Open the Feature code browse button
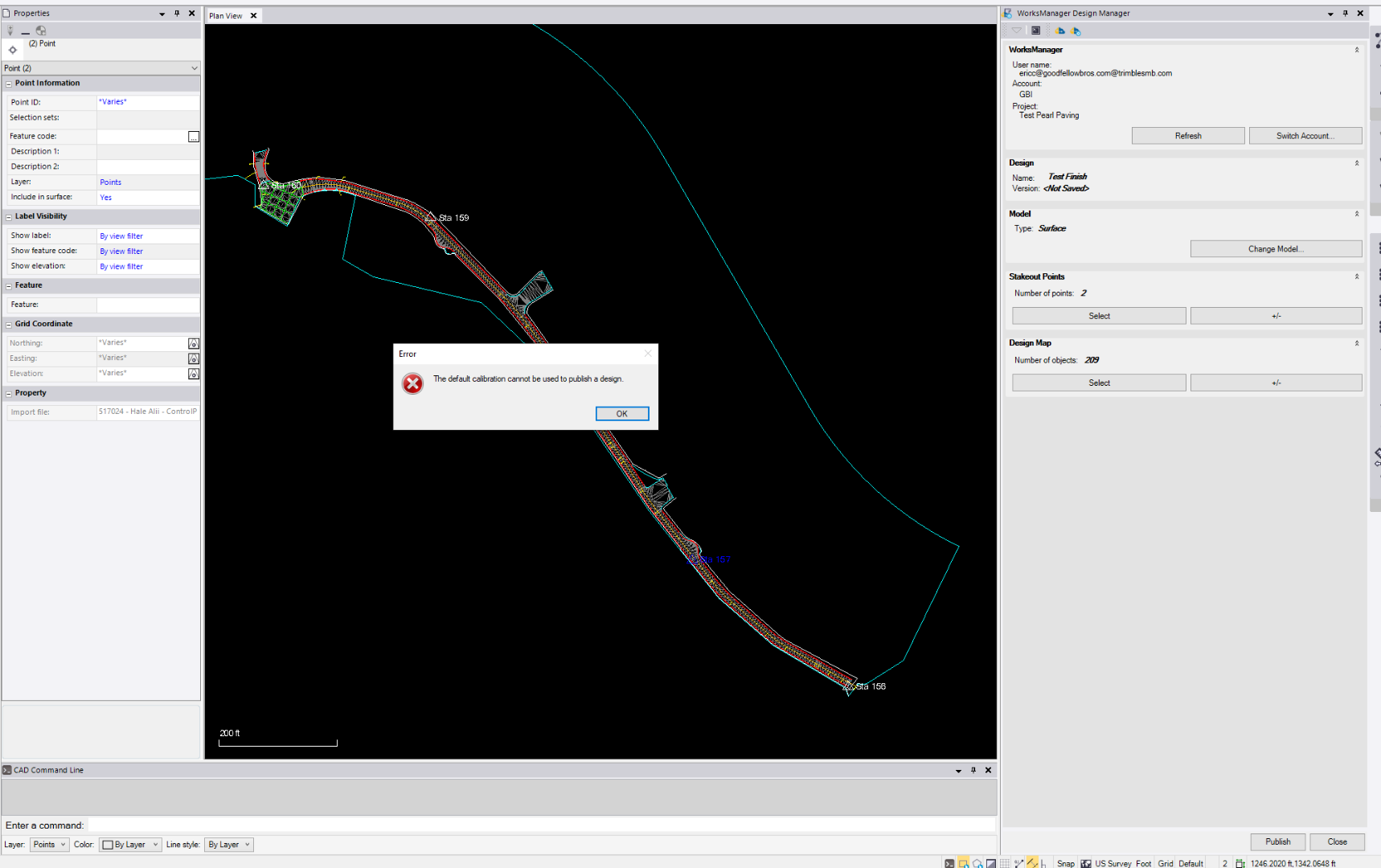 click(193, 137)
